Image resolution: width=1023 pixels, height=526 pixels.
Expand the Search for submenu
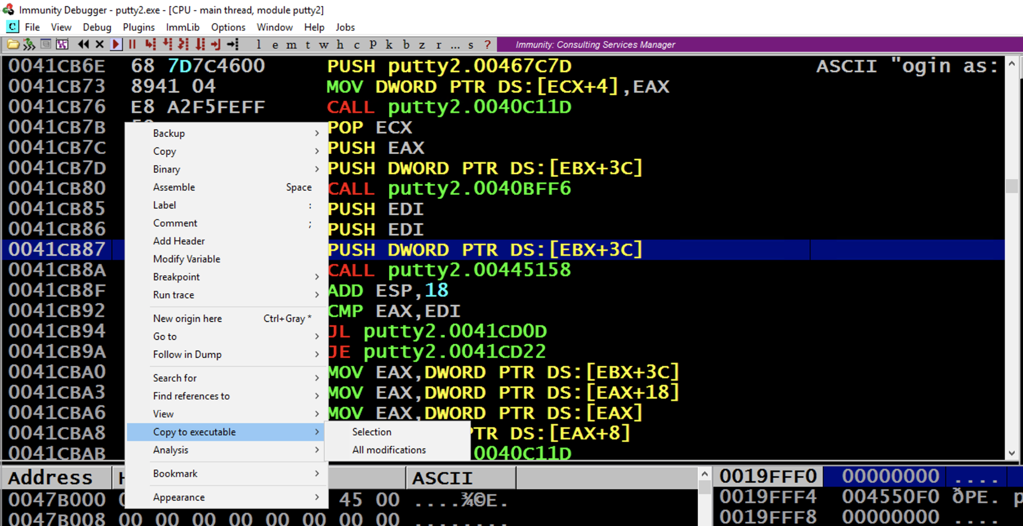tap(226, 378)
